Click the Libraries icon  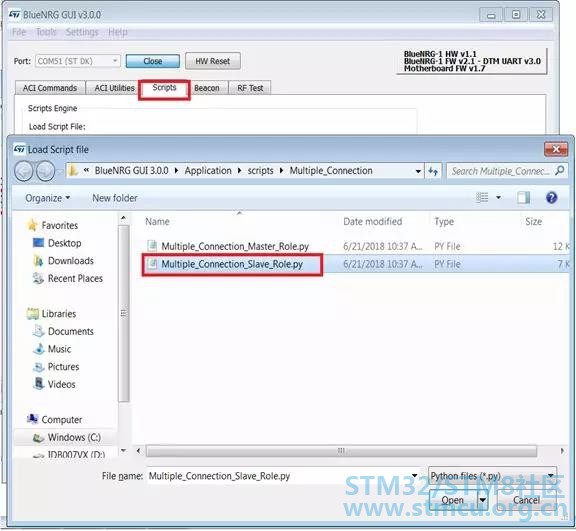click(x=33, y=314)
